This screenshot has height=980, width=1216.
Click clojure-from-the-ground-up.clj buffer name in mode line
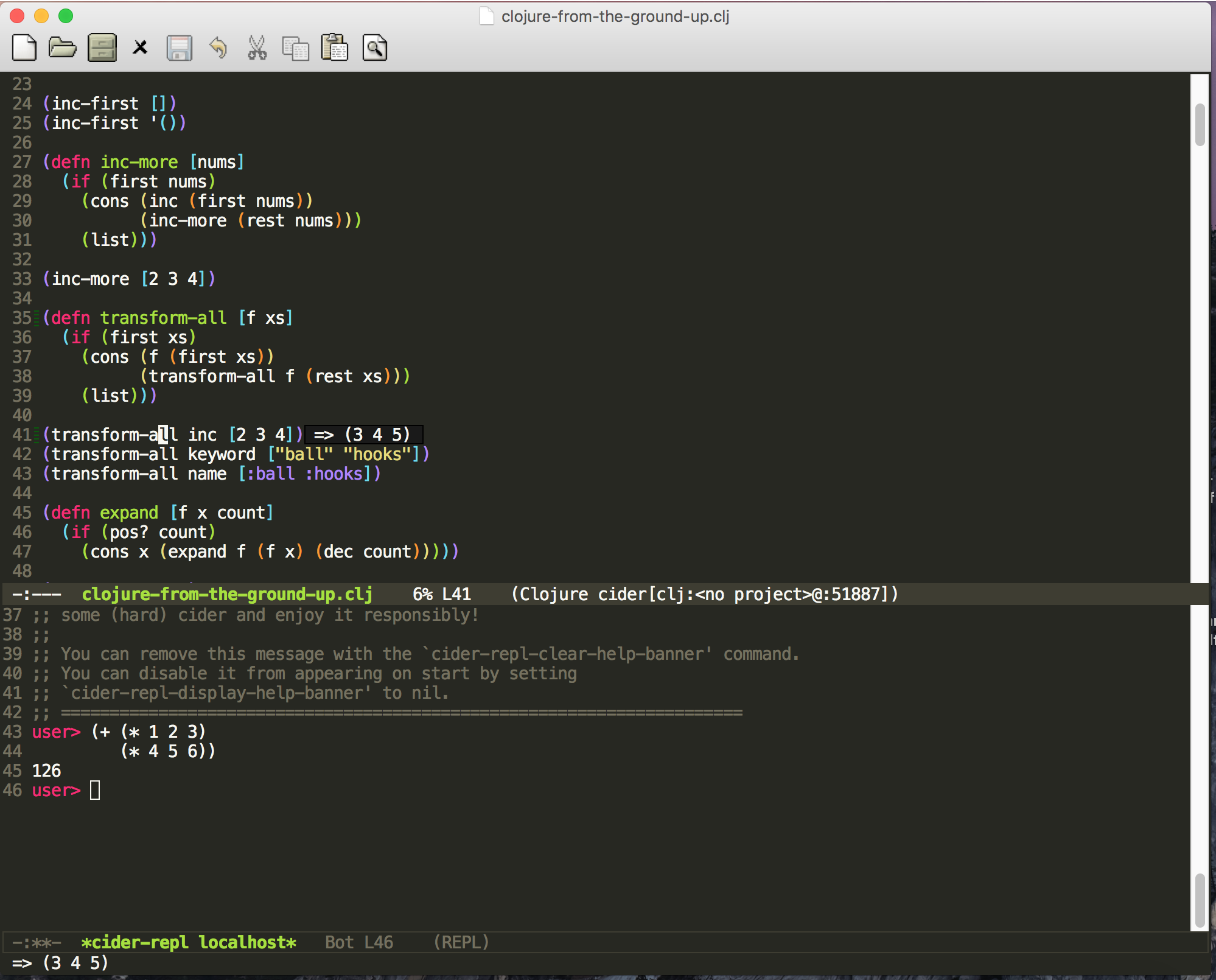point(227,594)
